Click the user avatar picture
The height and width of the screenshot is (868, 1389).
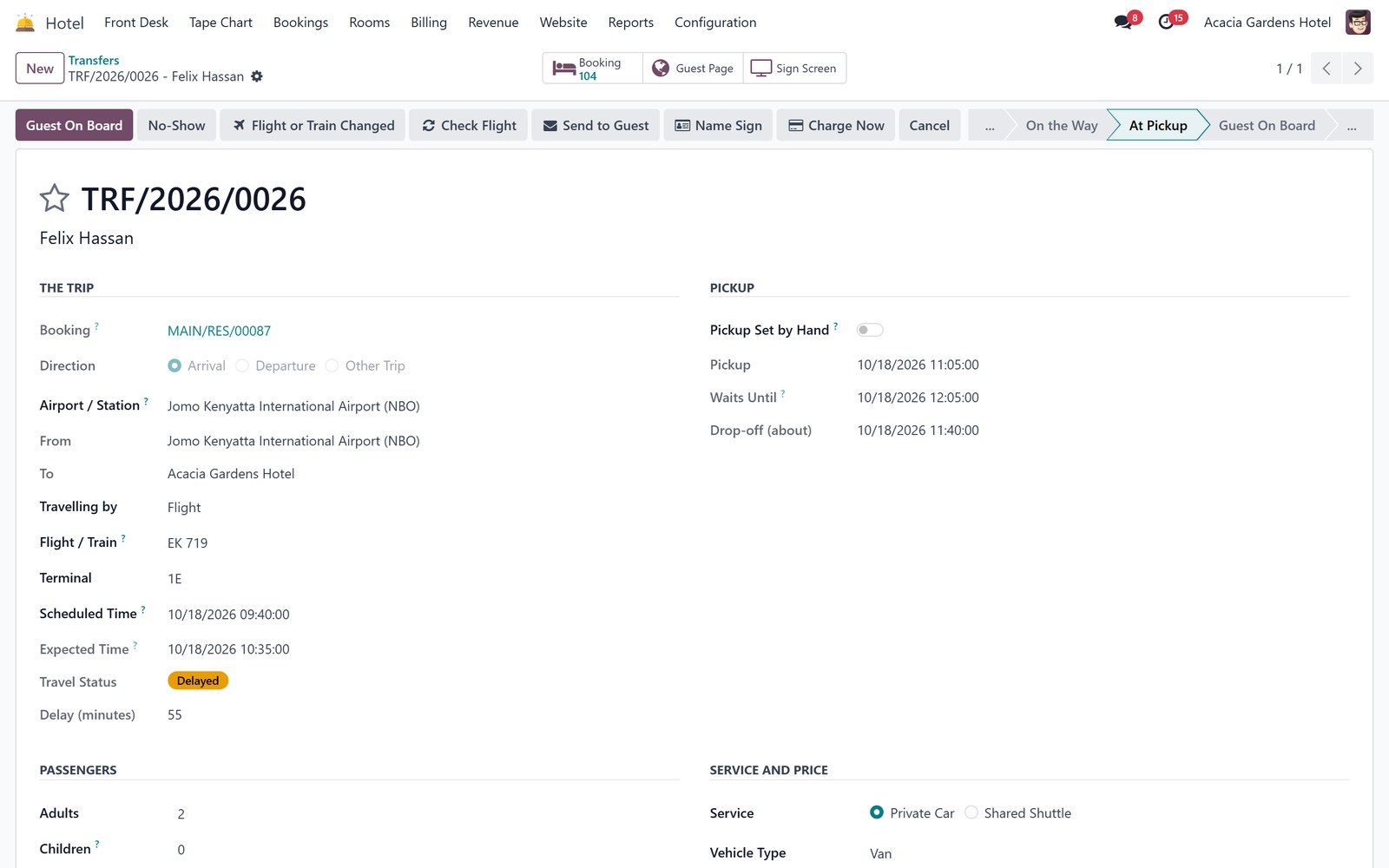pos(1358,23)
